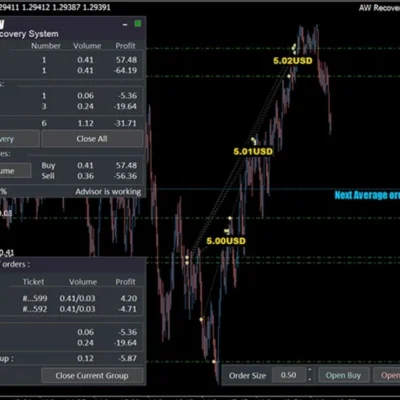Select the -5.87 group profit value
The width and height of the screenshot is (400, 400).
point(127,359)
